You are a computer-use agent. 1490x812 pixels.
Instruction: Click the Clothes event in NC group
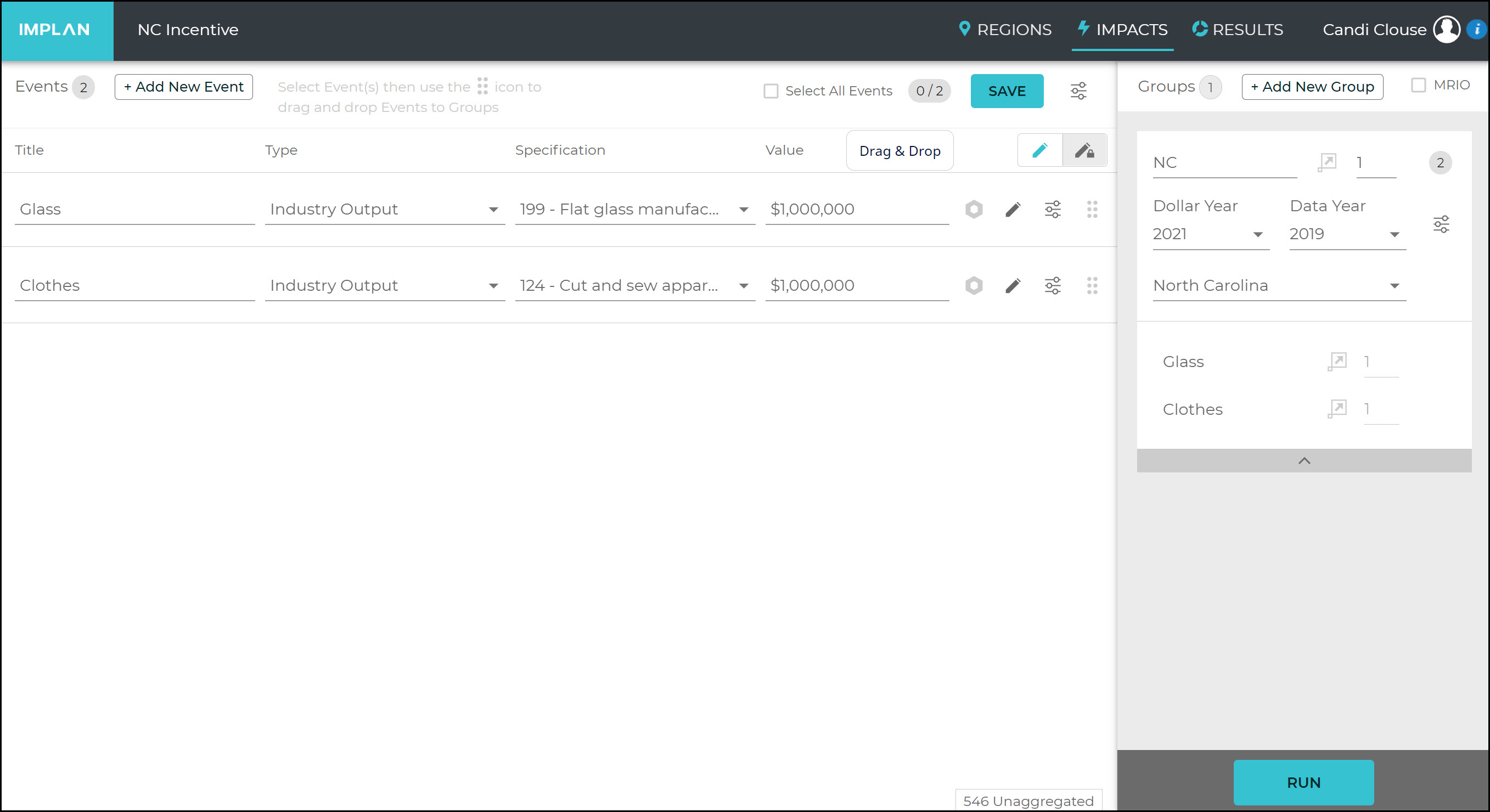coord(1192,409)
